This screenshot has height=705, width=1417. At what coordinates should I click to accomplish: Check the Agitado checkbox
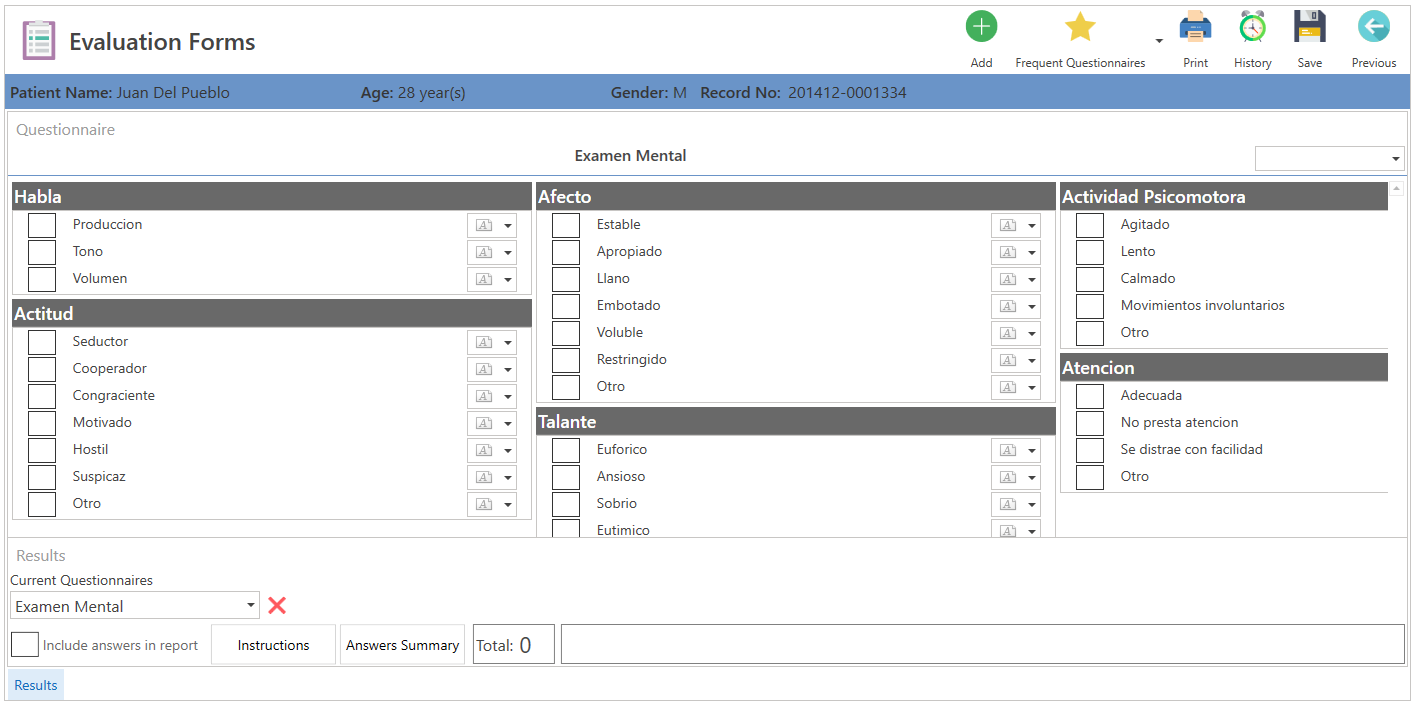point(1090,225)
